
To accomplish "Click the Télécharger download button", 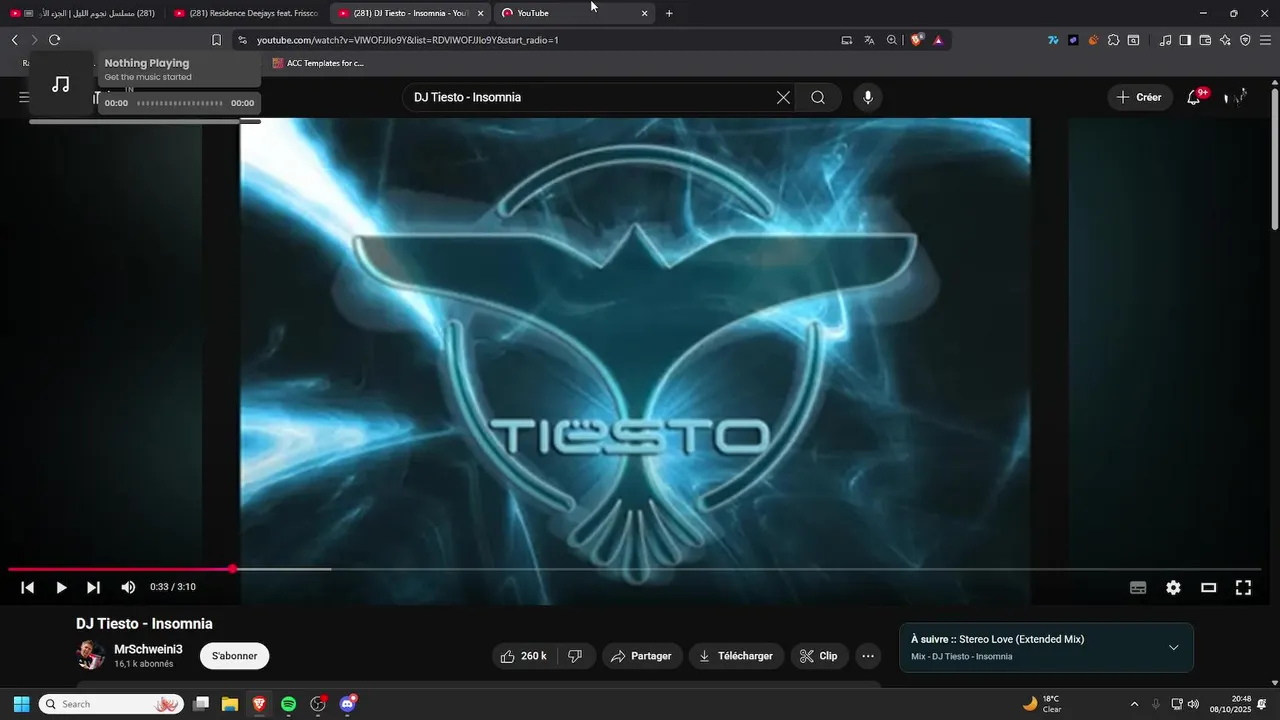I will 735,656.
